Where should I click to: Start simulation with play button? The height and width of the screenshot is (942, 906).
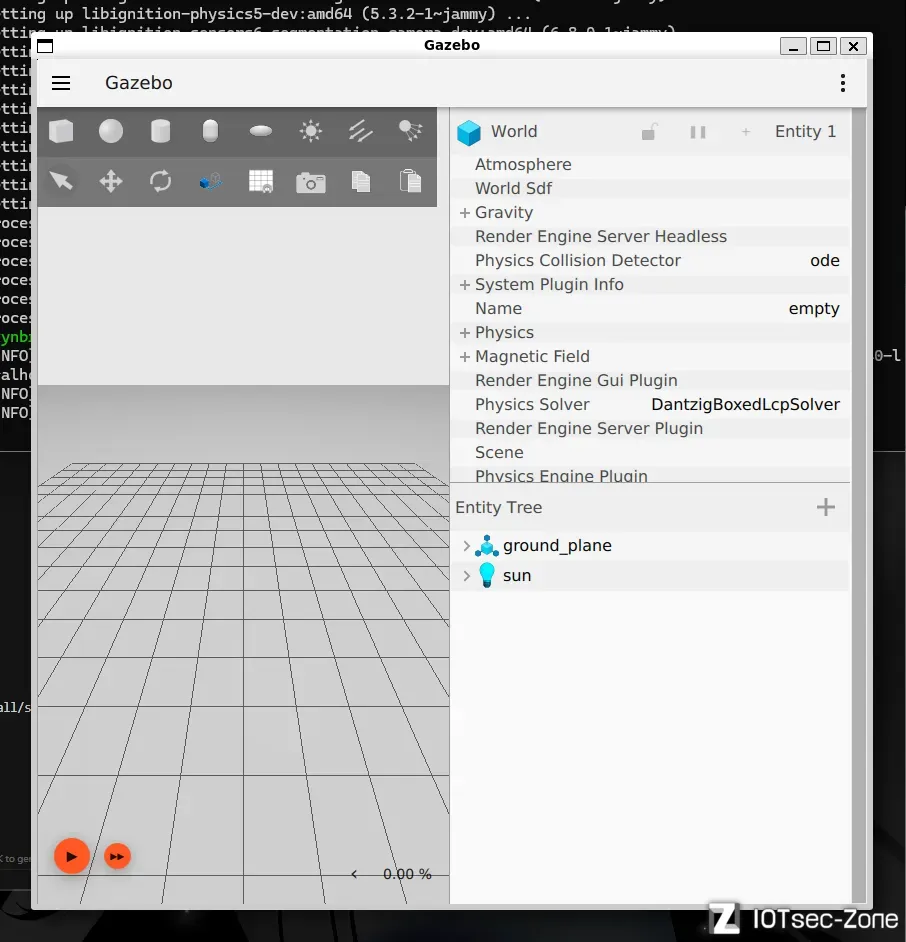tap(71, 856)
